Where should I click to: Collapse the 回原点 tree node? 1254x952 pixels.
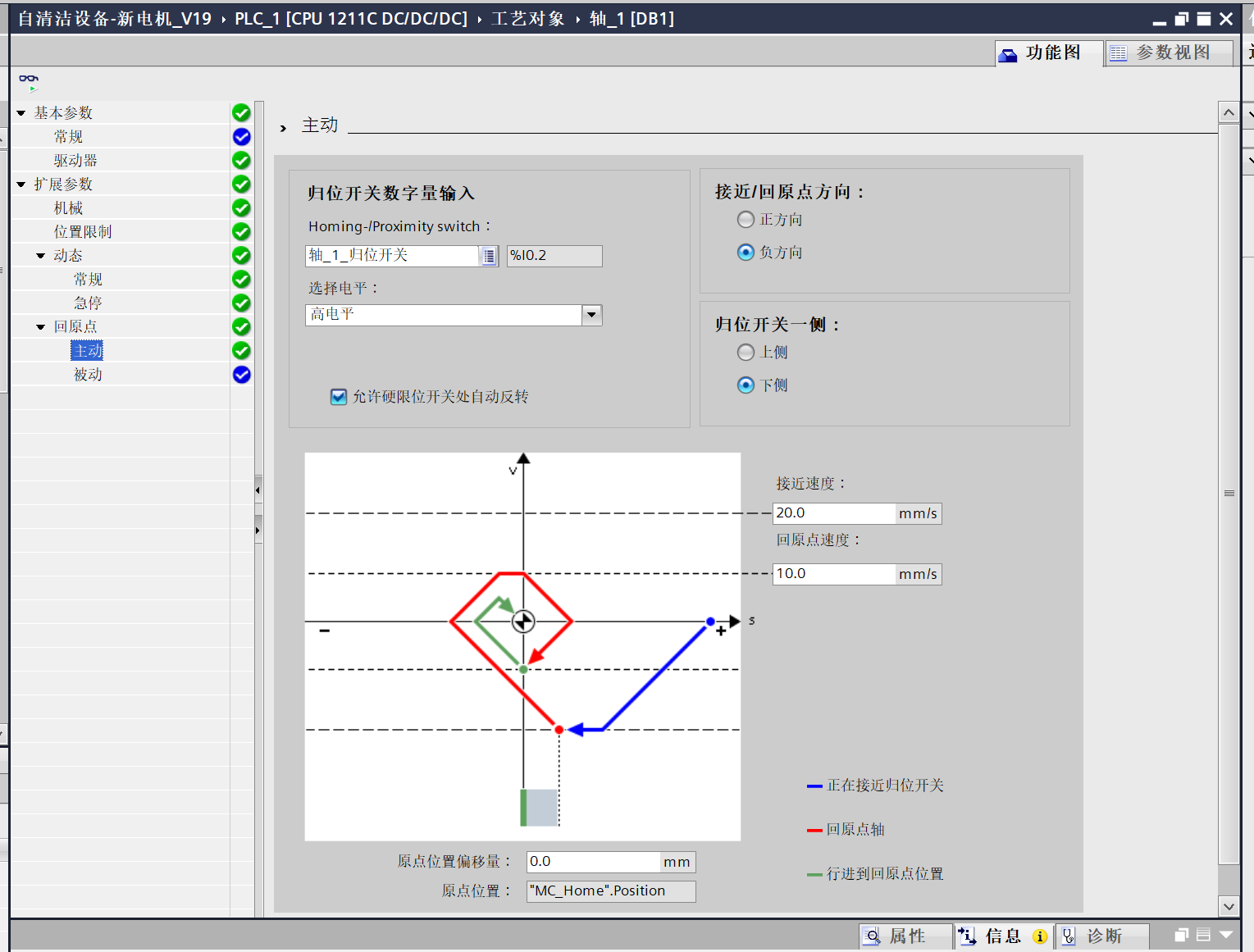41,327
